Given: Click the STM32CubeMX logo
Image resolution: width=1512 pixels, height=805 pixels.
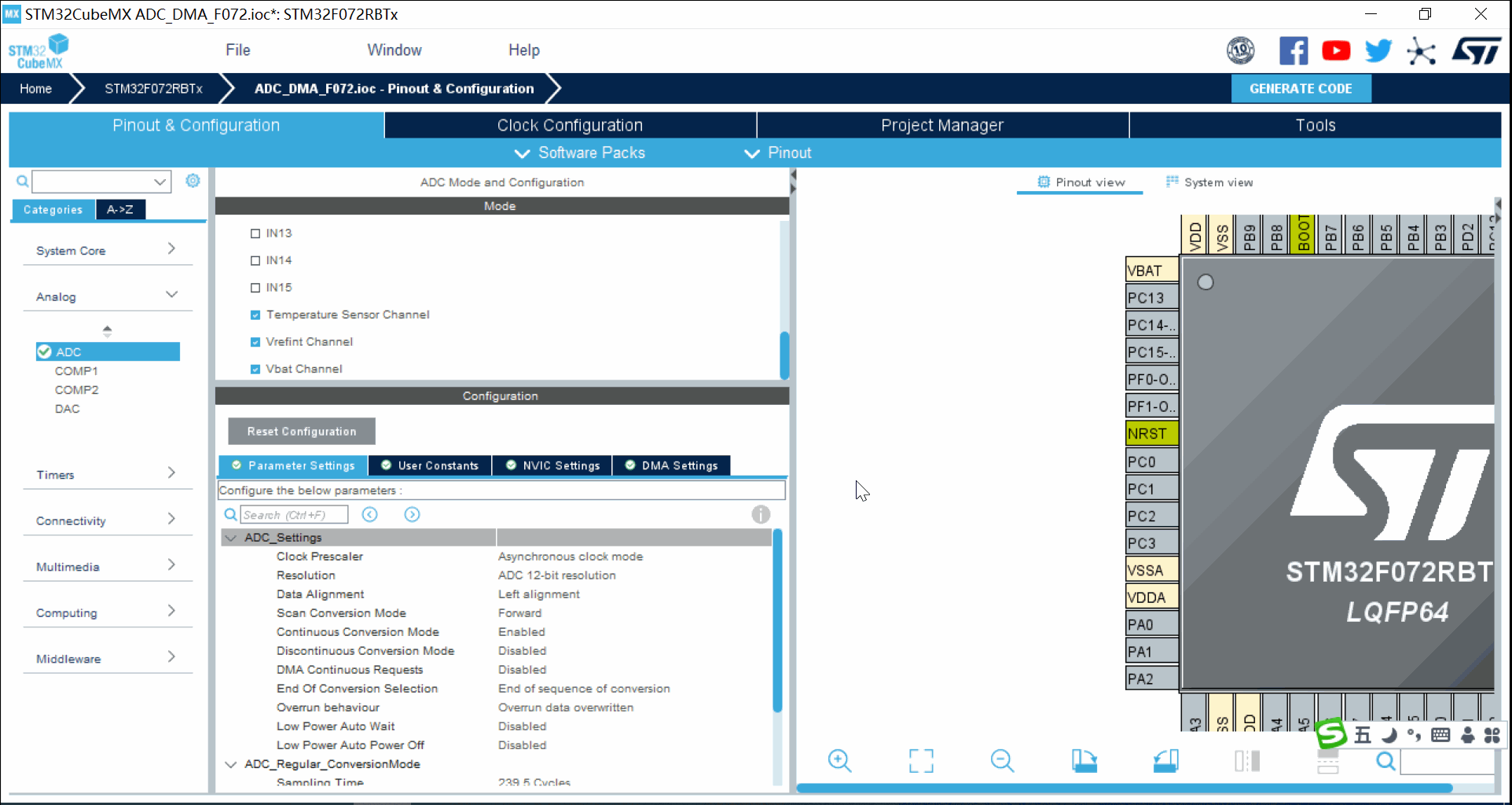Looking at the screenshot, I should pos(39,52).
